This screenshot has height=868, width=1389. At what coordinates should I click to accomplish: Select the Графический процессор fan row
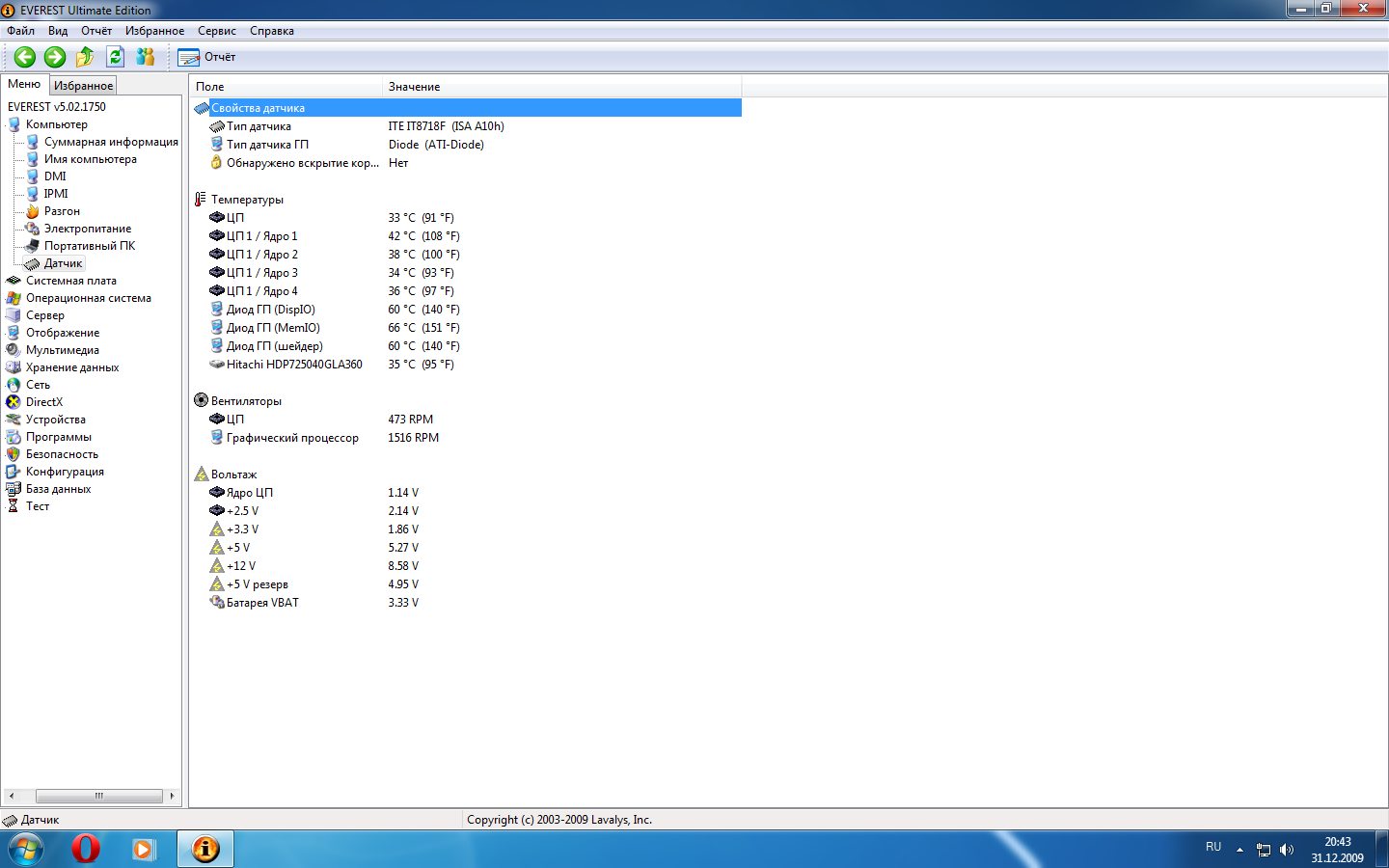tap(466, 438)
